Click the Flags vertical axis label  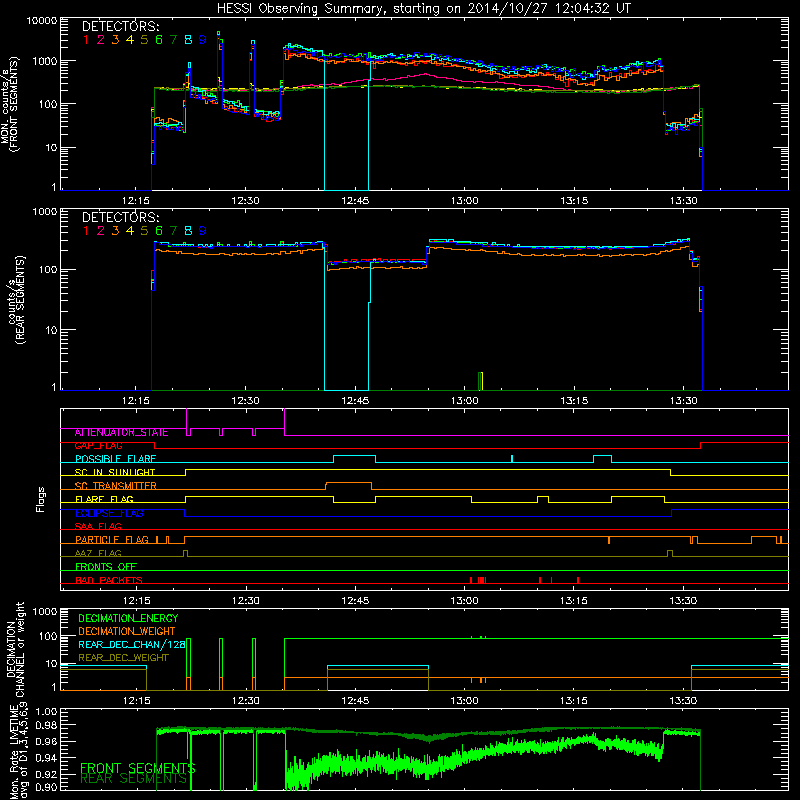[x=41, y=499]
